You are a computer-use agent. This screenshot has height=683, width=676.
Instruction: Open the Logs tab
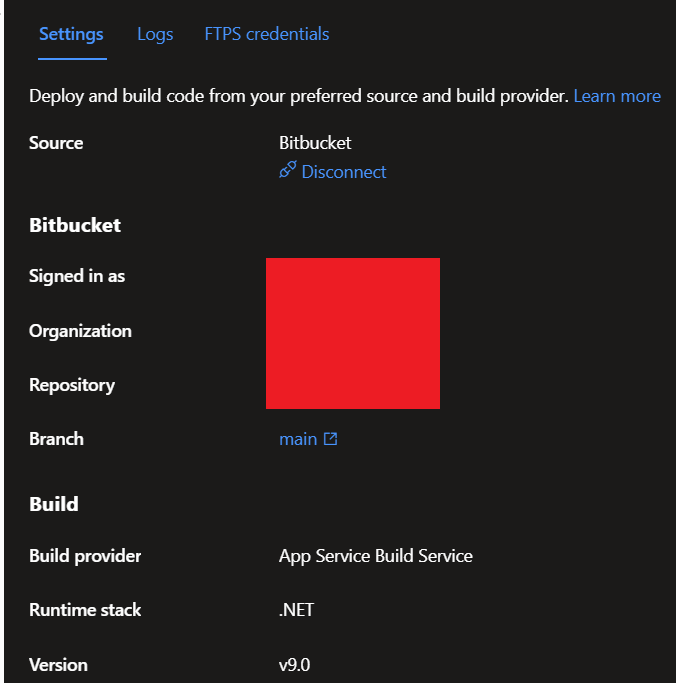tap(155, 34)
